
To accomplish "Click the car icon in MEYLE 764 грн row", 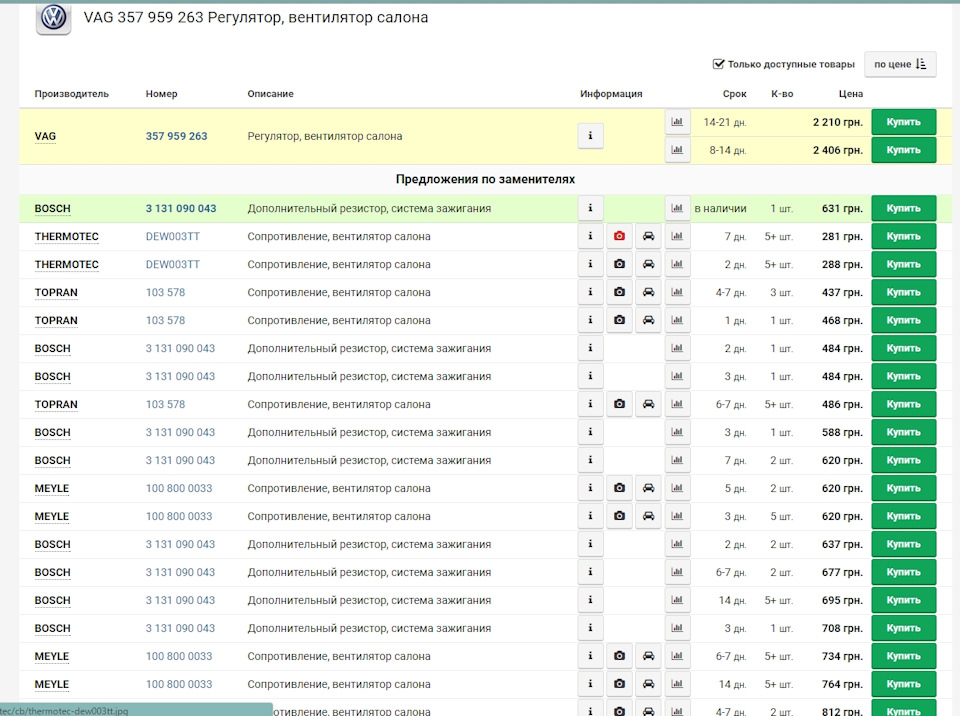I will [x=648, y=684].
